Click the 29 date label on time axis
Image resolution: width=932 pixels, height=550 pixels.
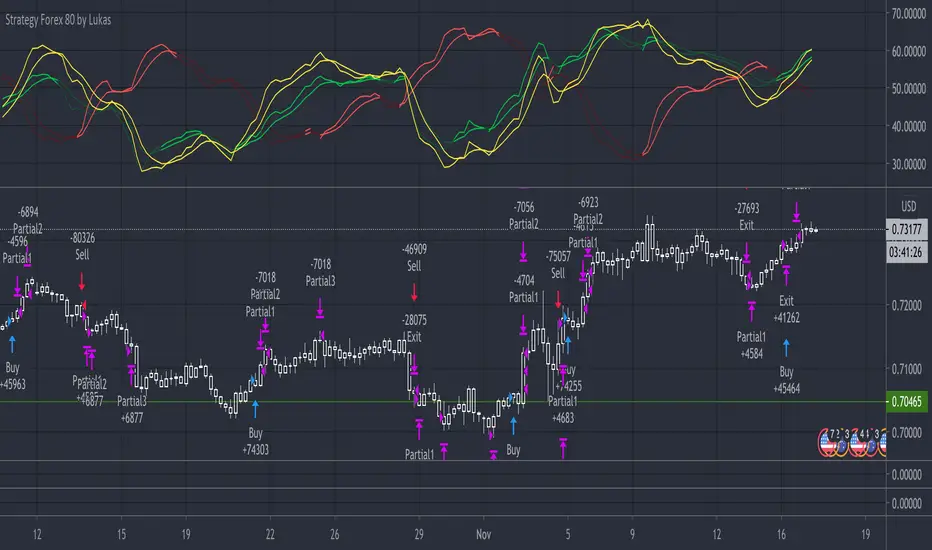pos(419,534)
